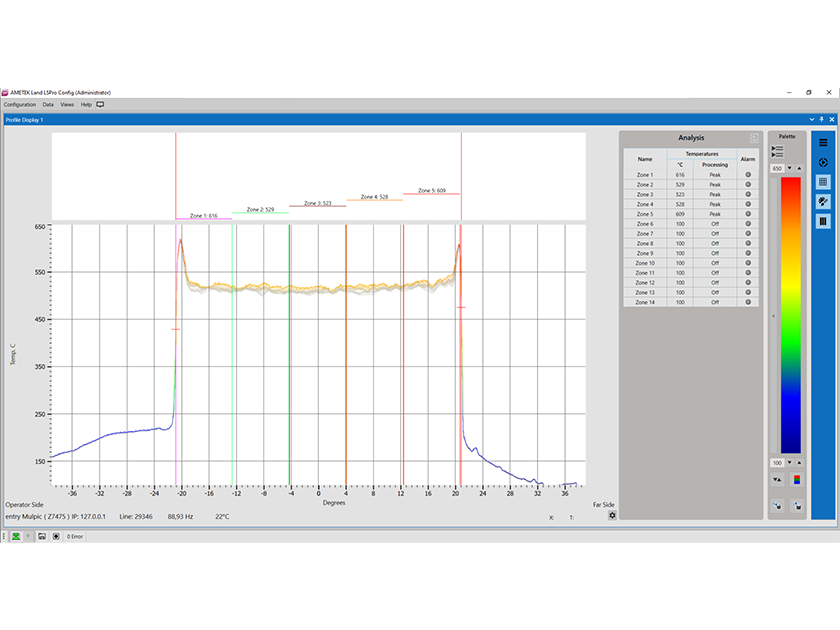Select the crosshair target tool in the sidebar

tap(823, 162)
